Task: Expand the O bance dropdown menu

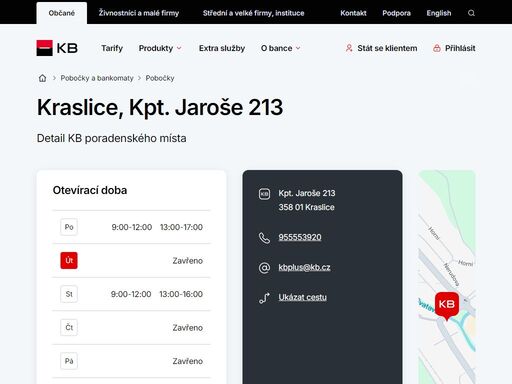Action: click(281, 48)
